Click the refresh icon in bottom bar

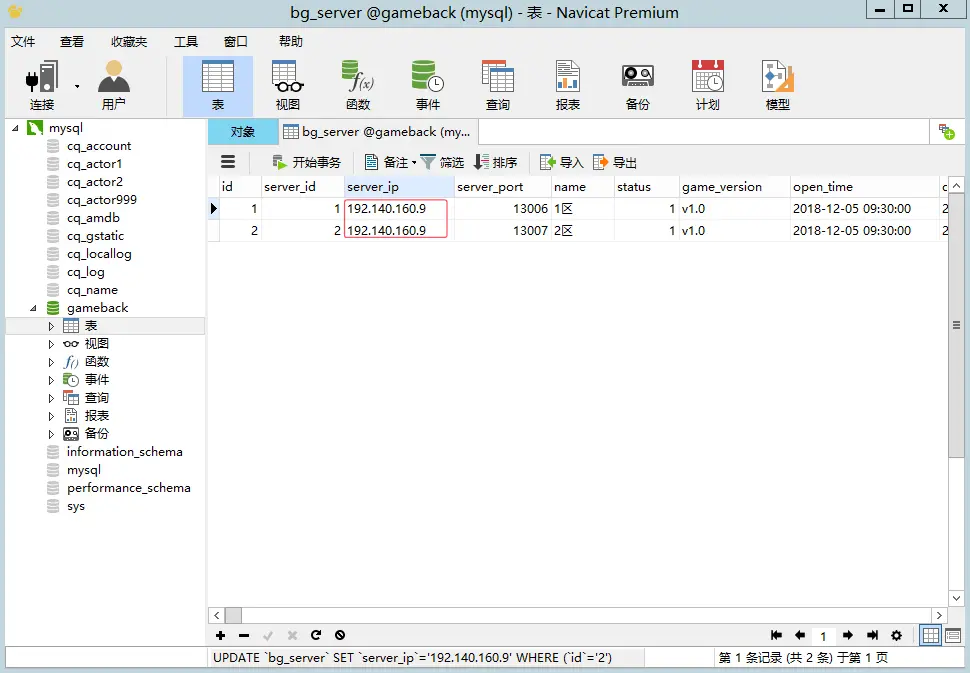(316, 635)
